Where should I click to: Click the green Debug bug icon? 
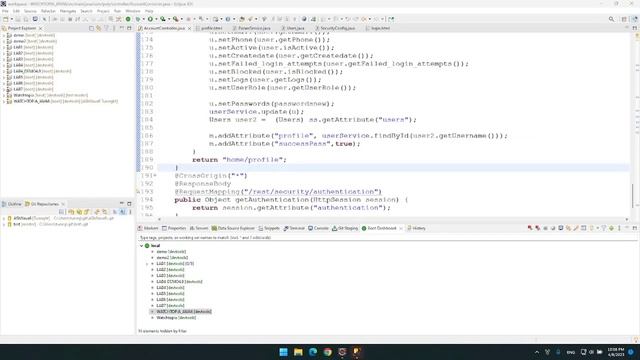(x=138, y=19)
